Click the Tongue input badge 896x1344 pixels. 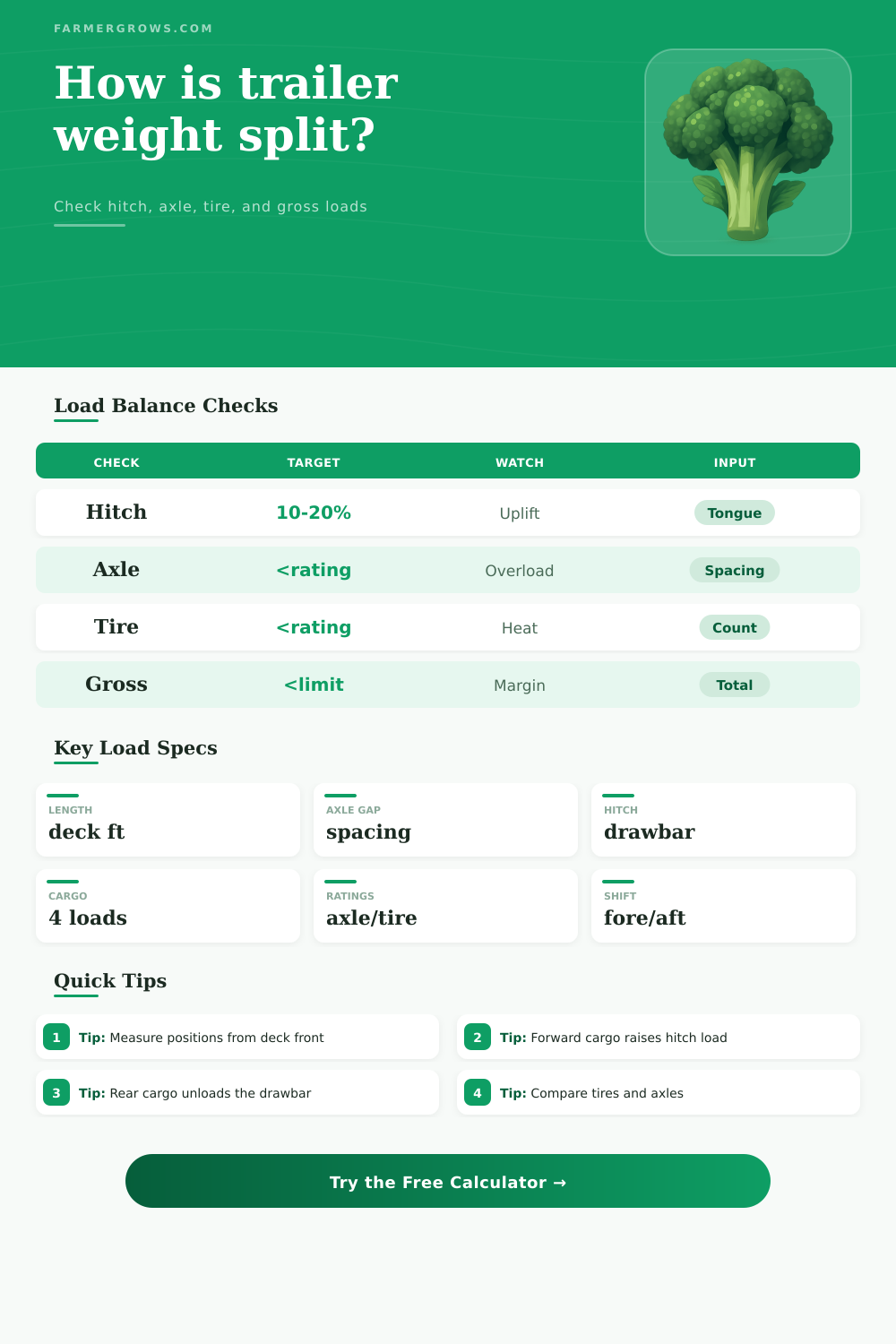pyautogui.click(x=735, y=513)
